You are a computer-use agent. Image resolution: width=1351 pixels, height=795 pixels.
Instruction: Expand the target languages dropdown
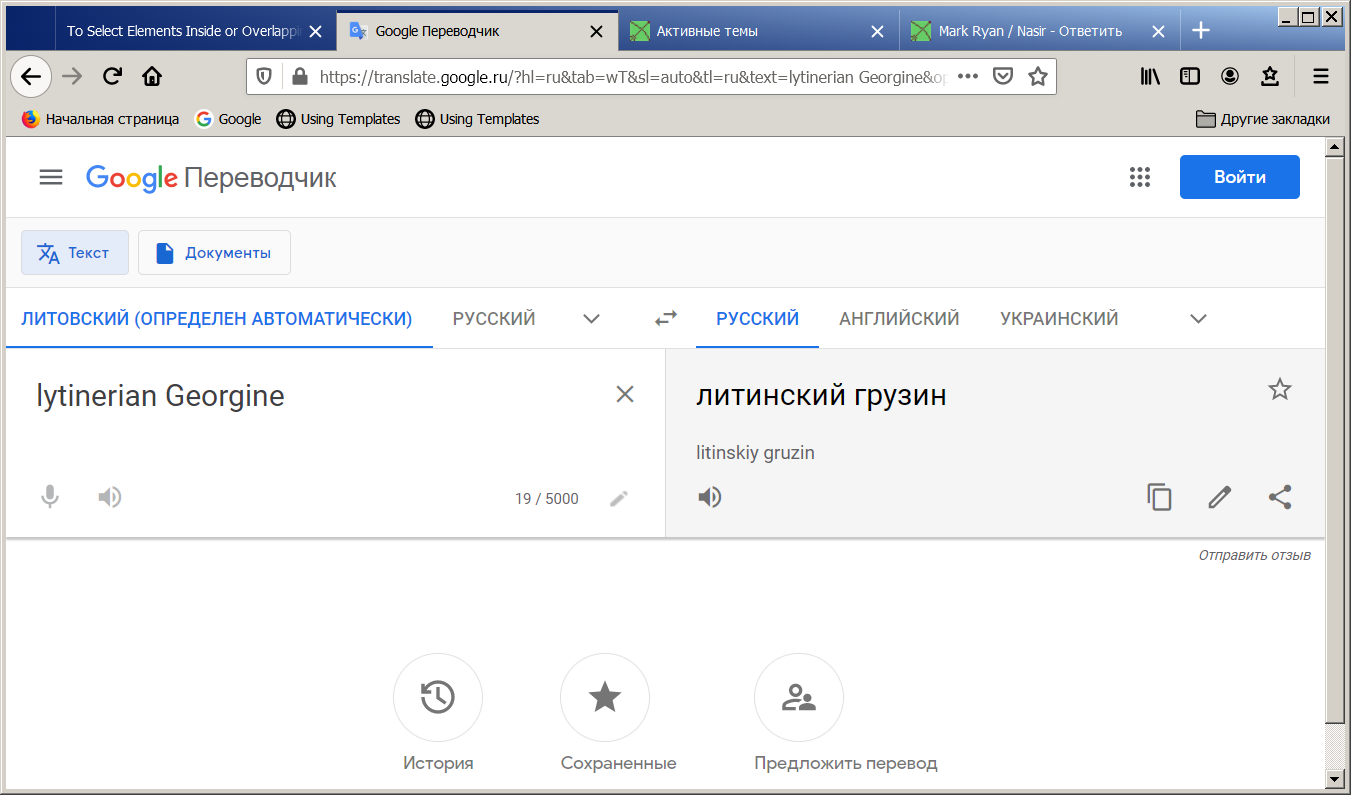(1198, 319)
